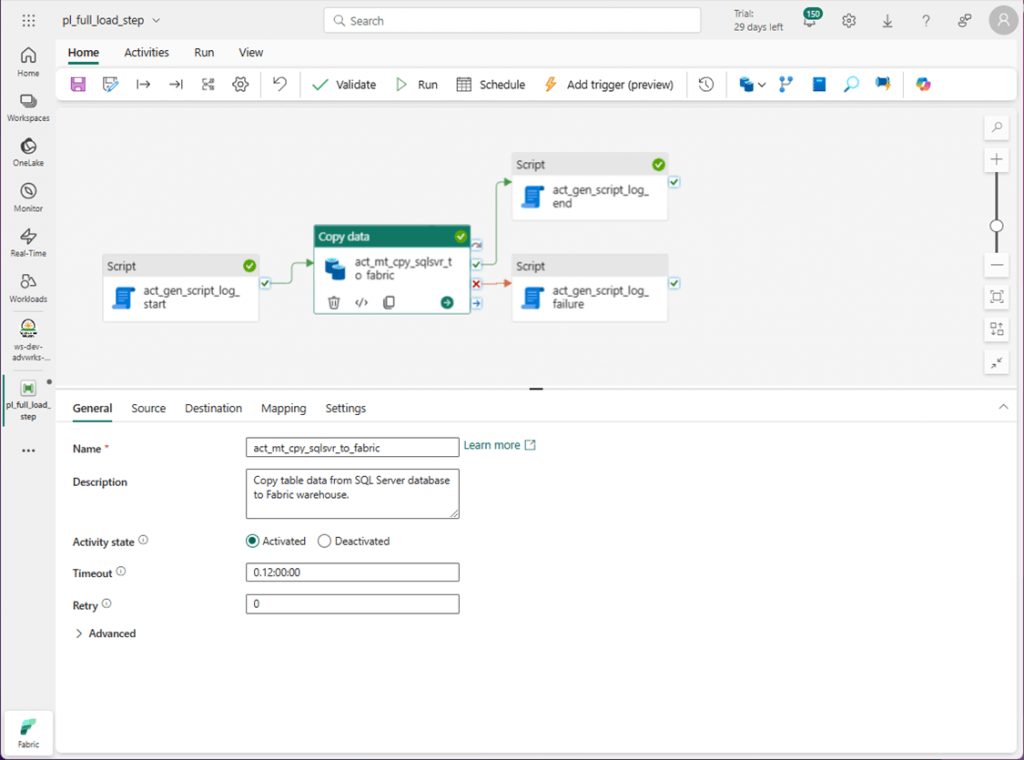Open the run history clock icon

(x=705, y=84)
